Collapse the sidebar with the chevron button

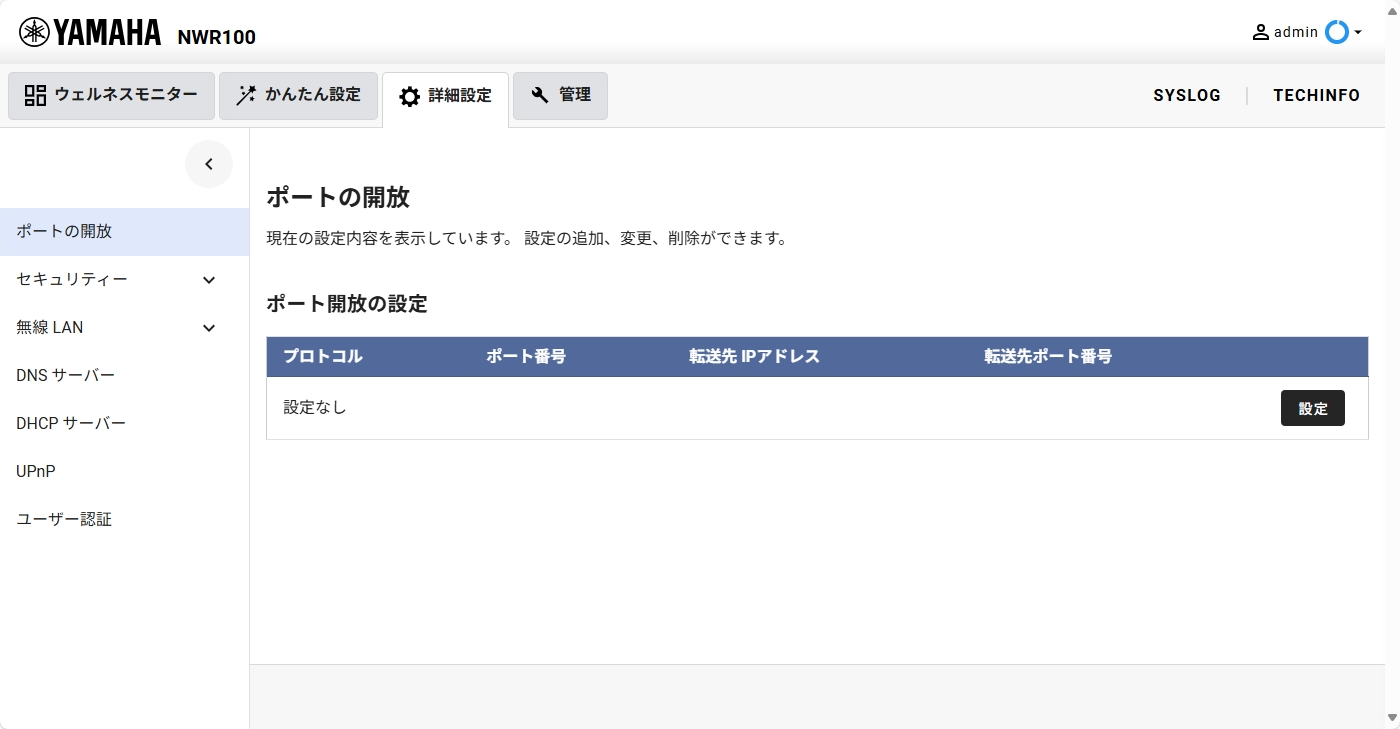[x=209, y=164]
